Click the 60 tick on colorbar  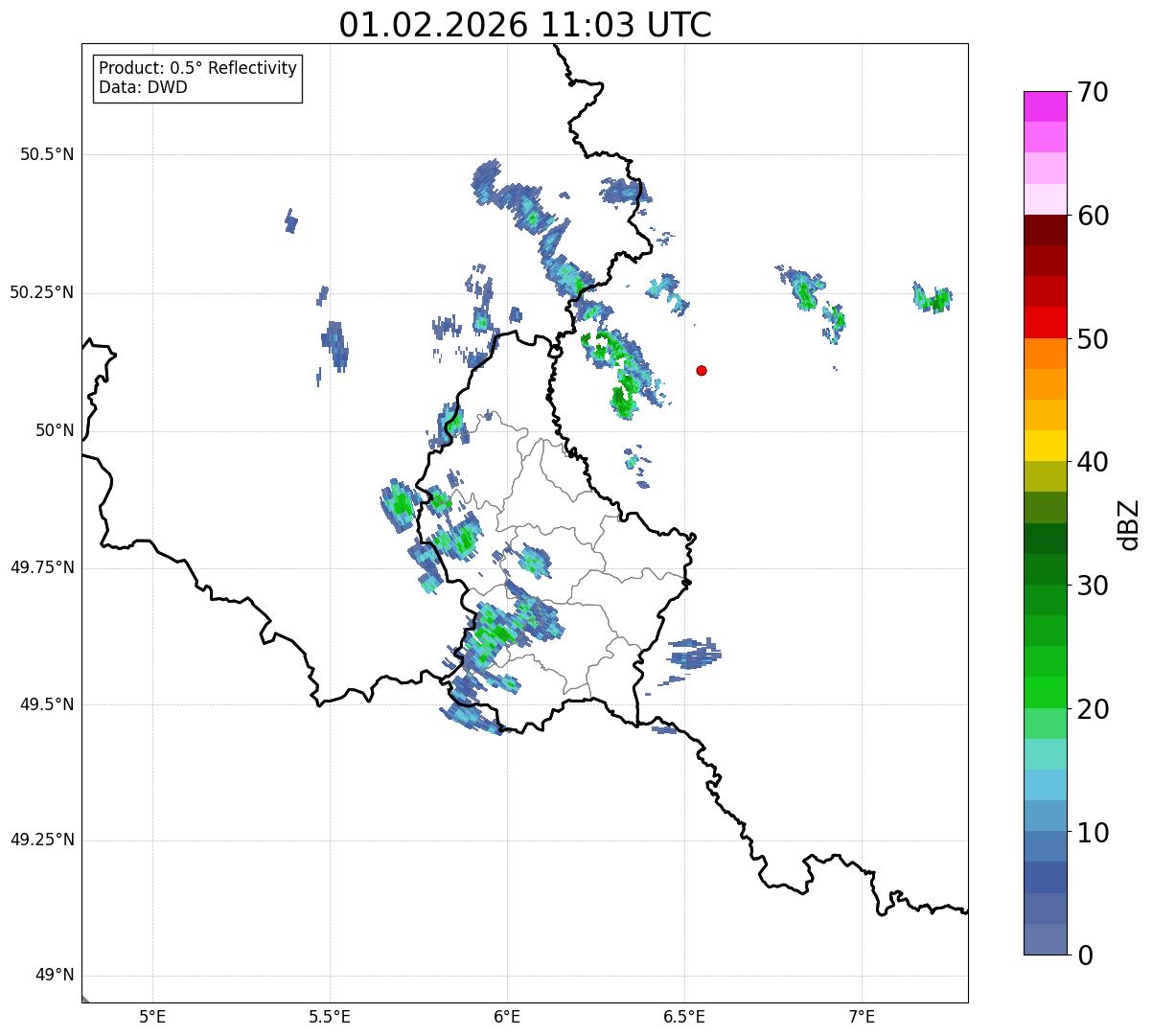(x=1093, y=216)
